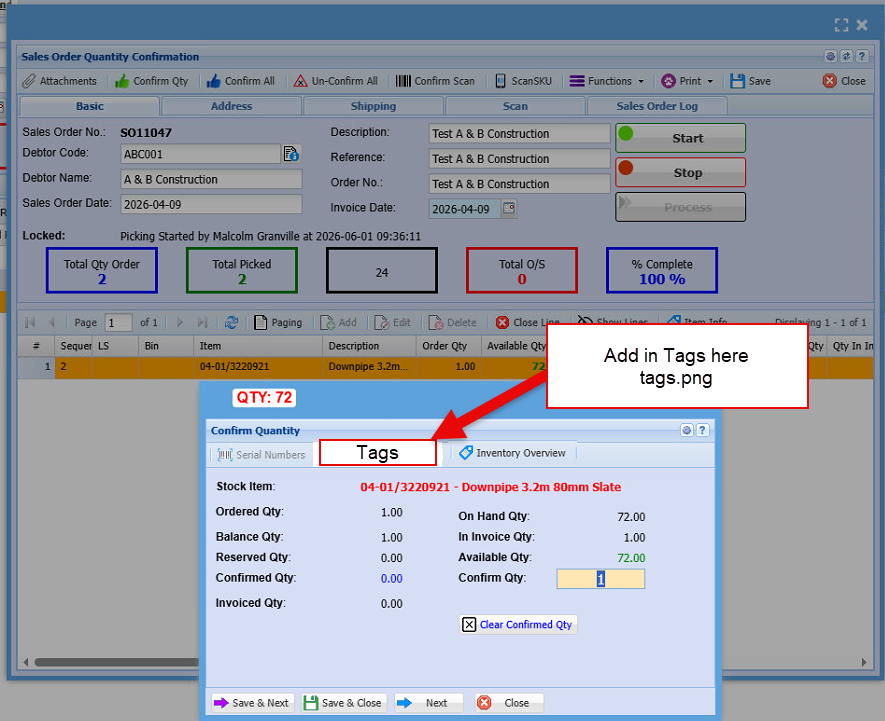Expand the Functions dropdown menu

tap(607, 81)
